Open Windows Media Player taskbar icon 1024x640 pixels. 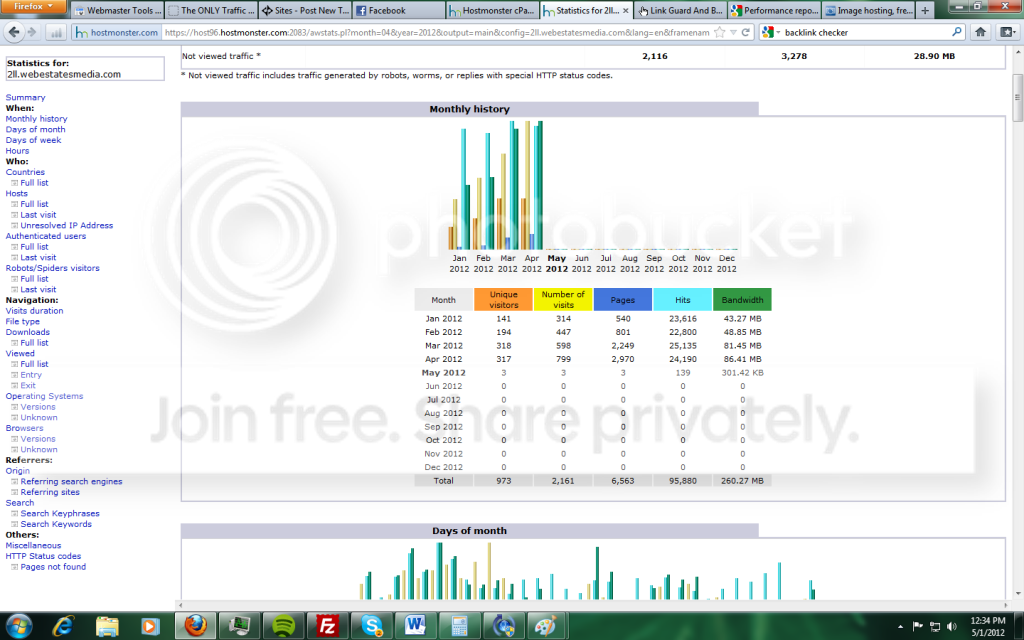point(150,626)
